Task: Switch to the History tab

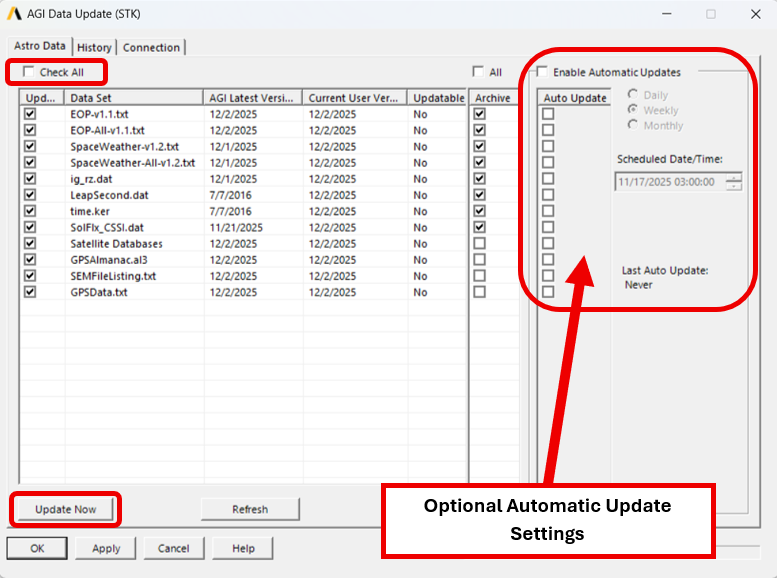Action: (x=94, y=47)
